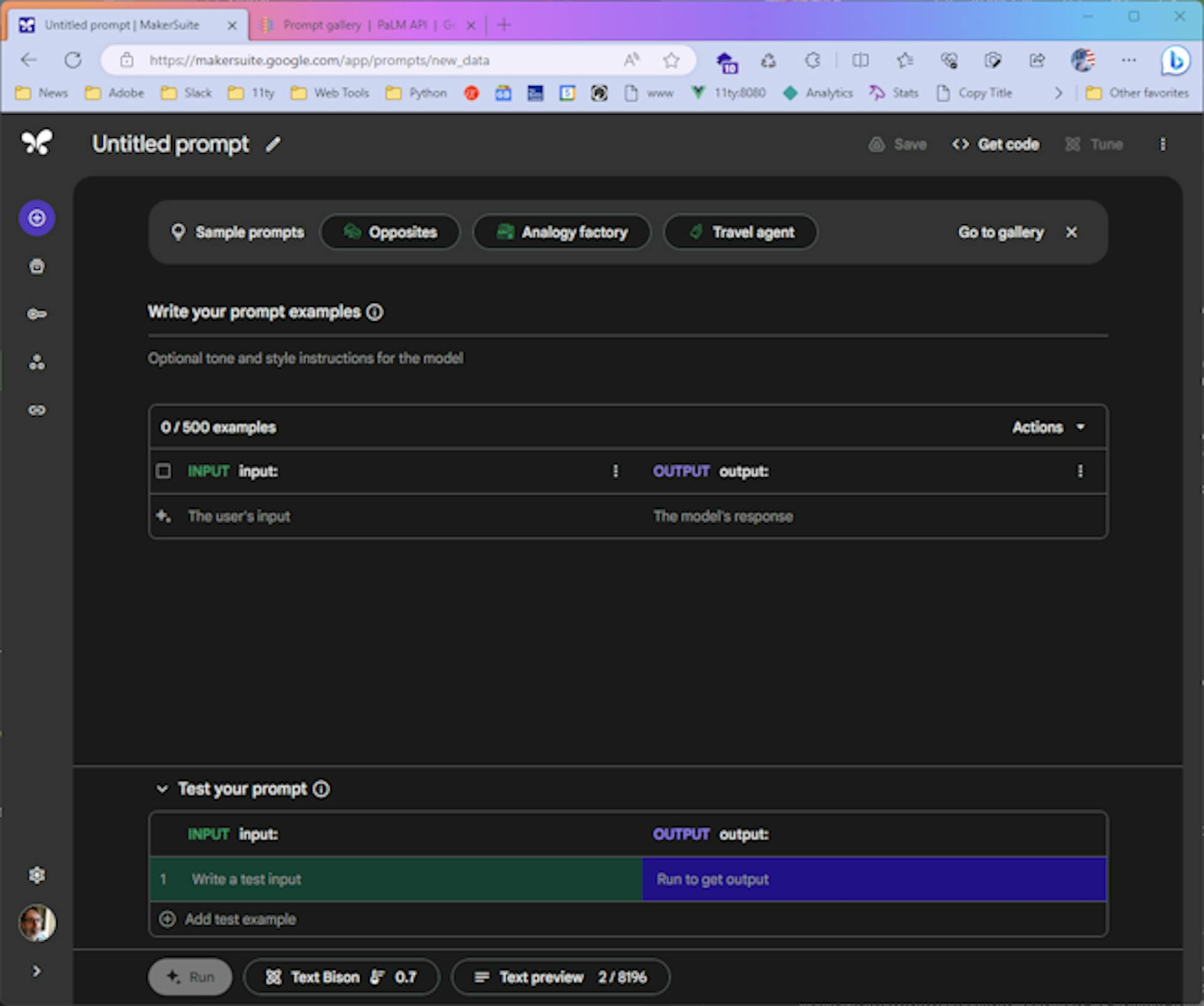Adjust the temperature slider at 0.7
Viewport: 1204px width, 1006px height.
pyautogui.click(x=407, y=978)
